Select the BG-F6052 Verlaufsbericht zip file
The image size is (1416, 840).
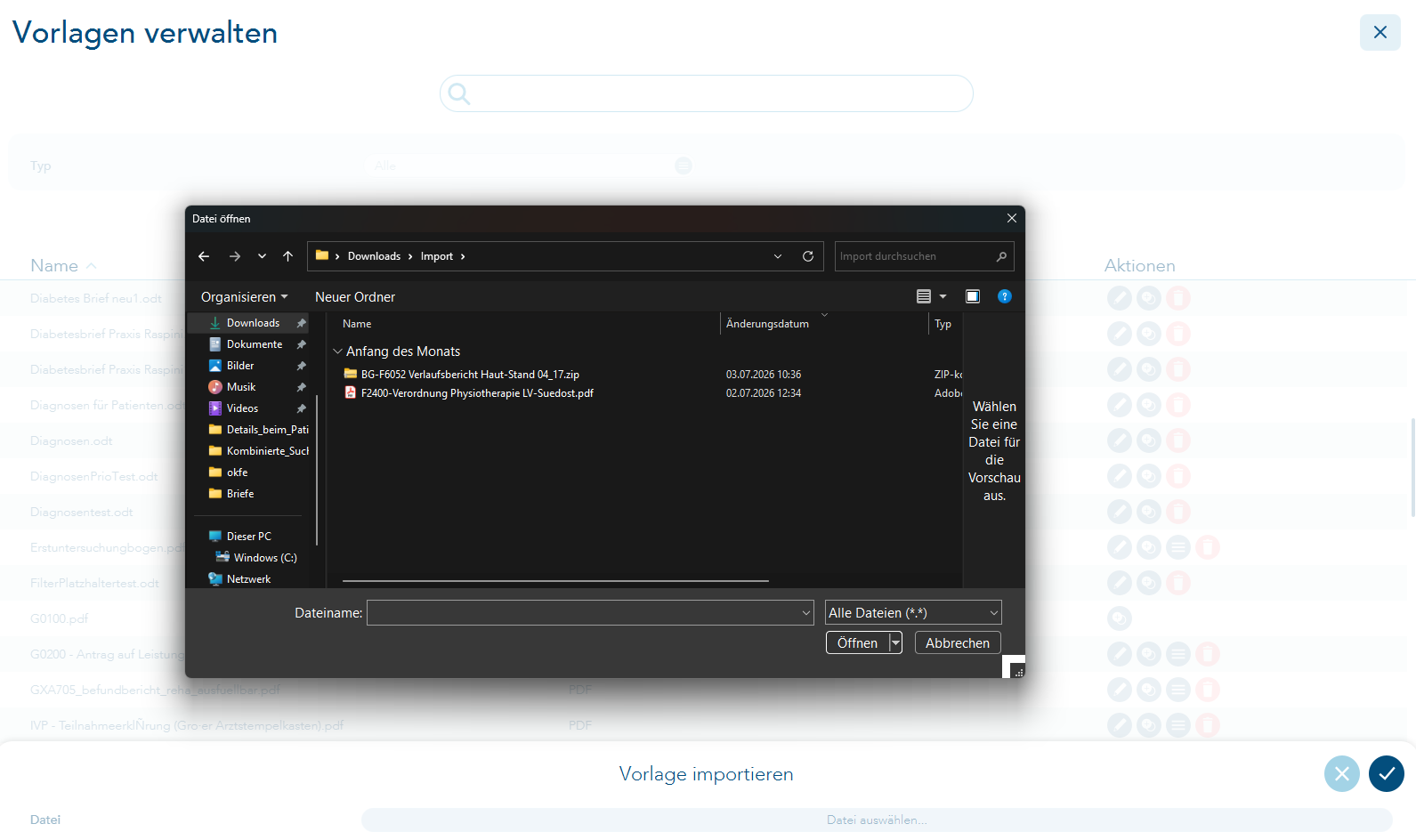470,375
